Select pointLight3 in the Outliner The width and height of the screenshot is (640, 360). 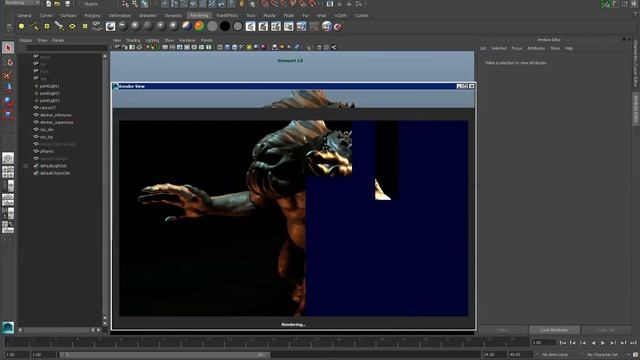49,100
